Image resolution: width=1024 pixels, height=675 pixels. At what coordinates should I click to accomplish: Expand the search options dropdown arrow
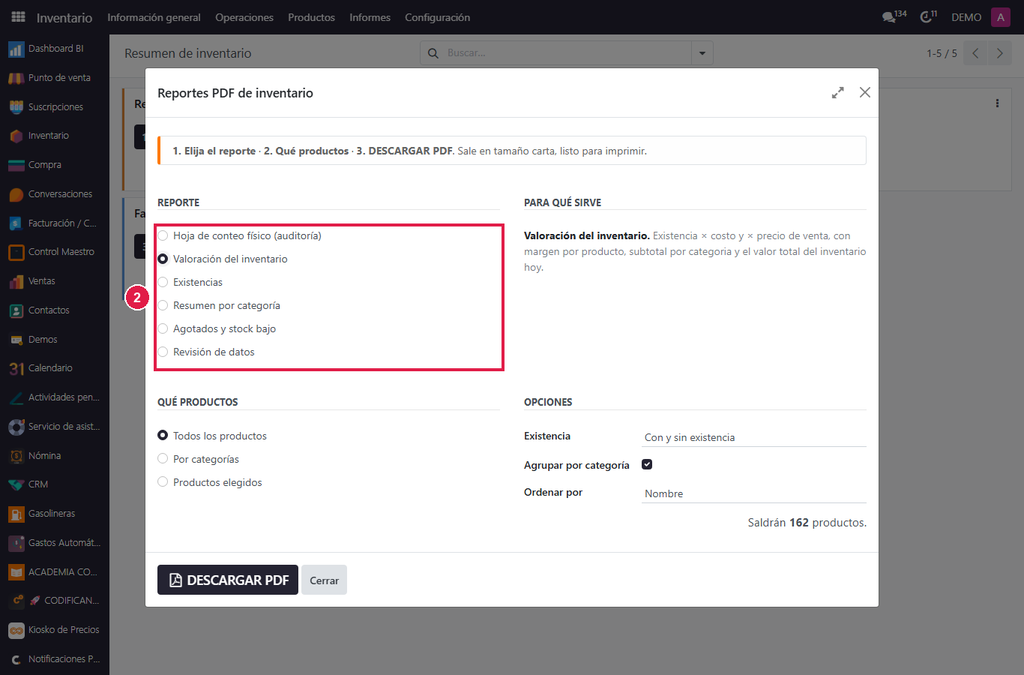click(x=702, y=53)
